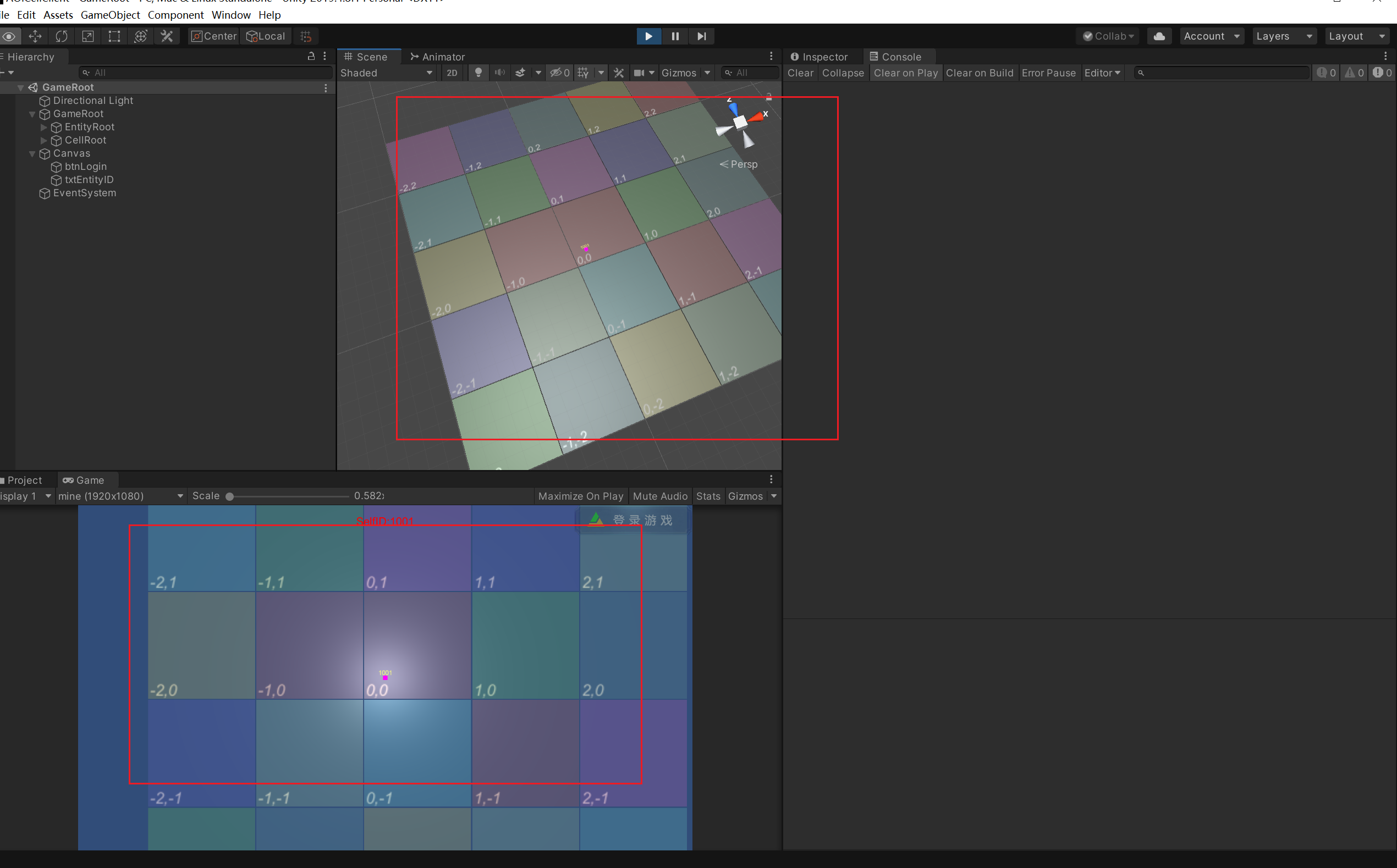This screenshot has width=1397, height=868.
Task: Toggle scene lighting bulb icon
Action: (x=478, y=73)
